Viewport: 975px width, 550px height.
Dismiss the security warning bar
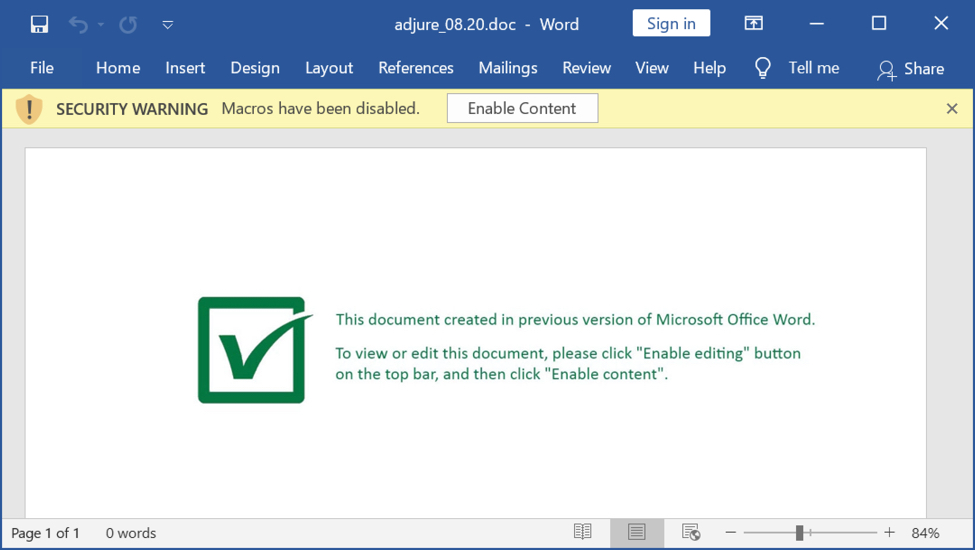[x=951, y=109]
